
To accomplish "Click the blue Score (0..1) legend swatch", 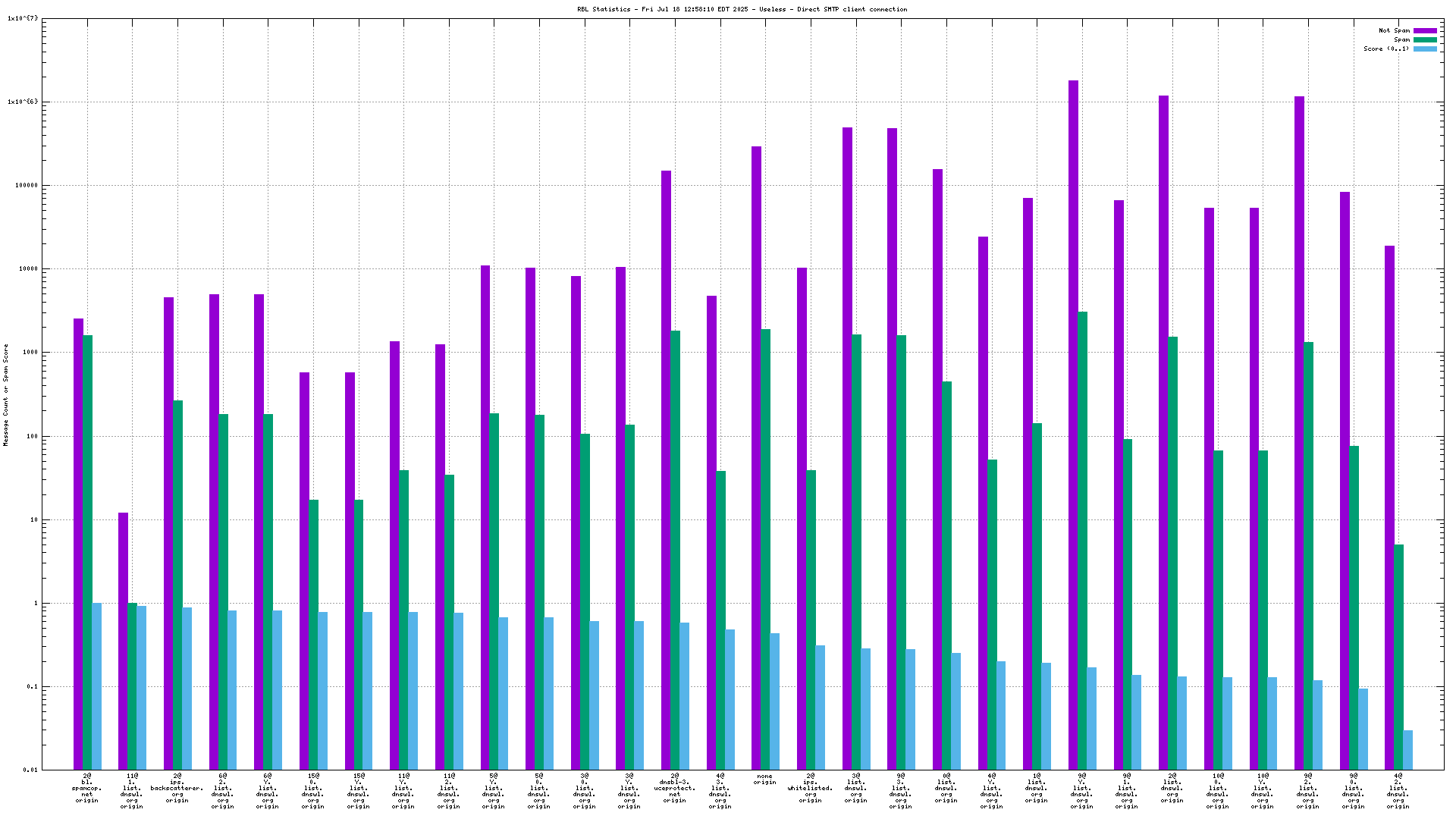I will 1425,49.
